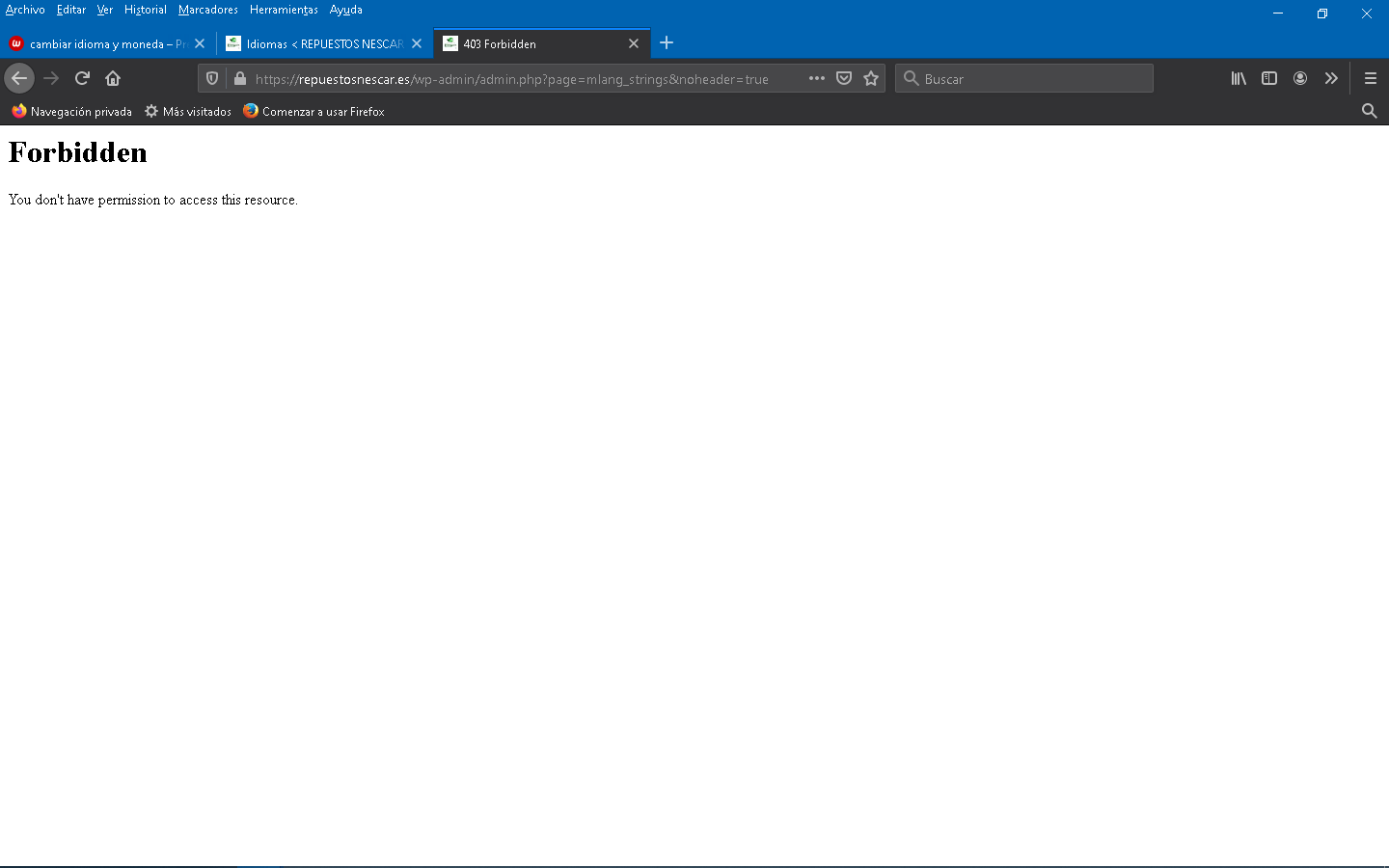Open the home page with house icon
The width and height of the screenshot is (1389, 868).
tap(113, 78)
